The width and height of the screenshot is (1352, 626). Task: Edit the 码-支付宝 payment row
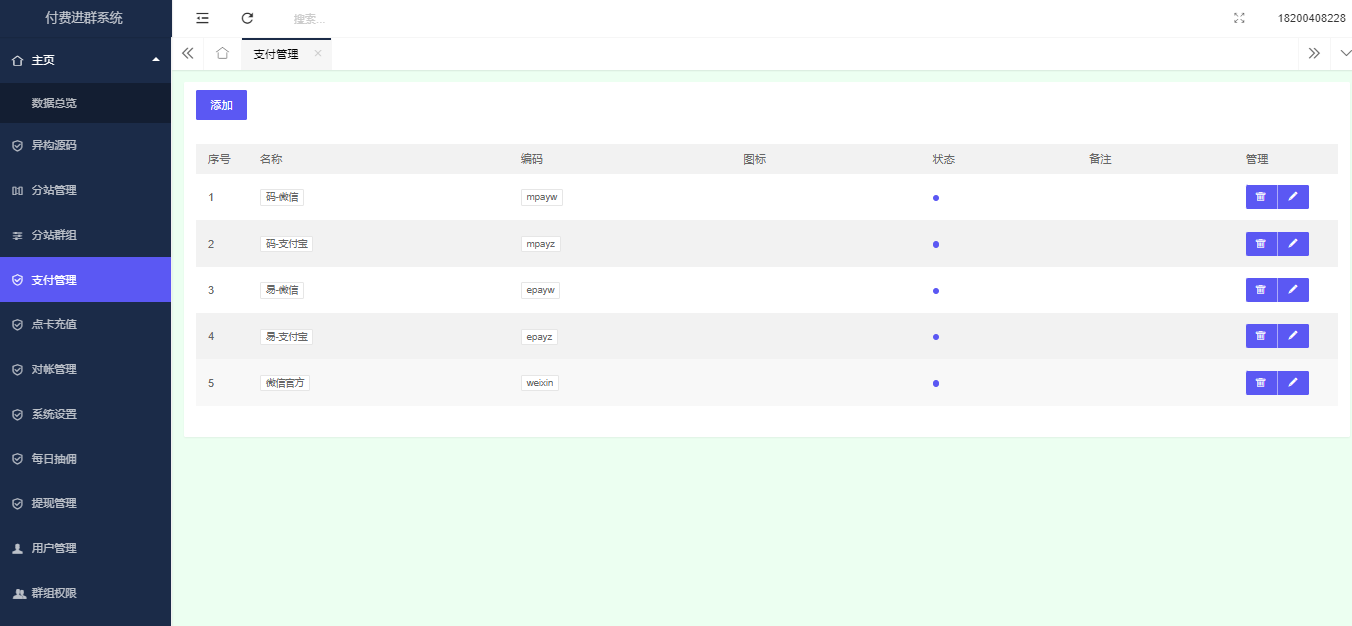(x=1293, y=244)
